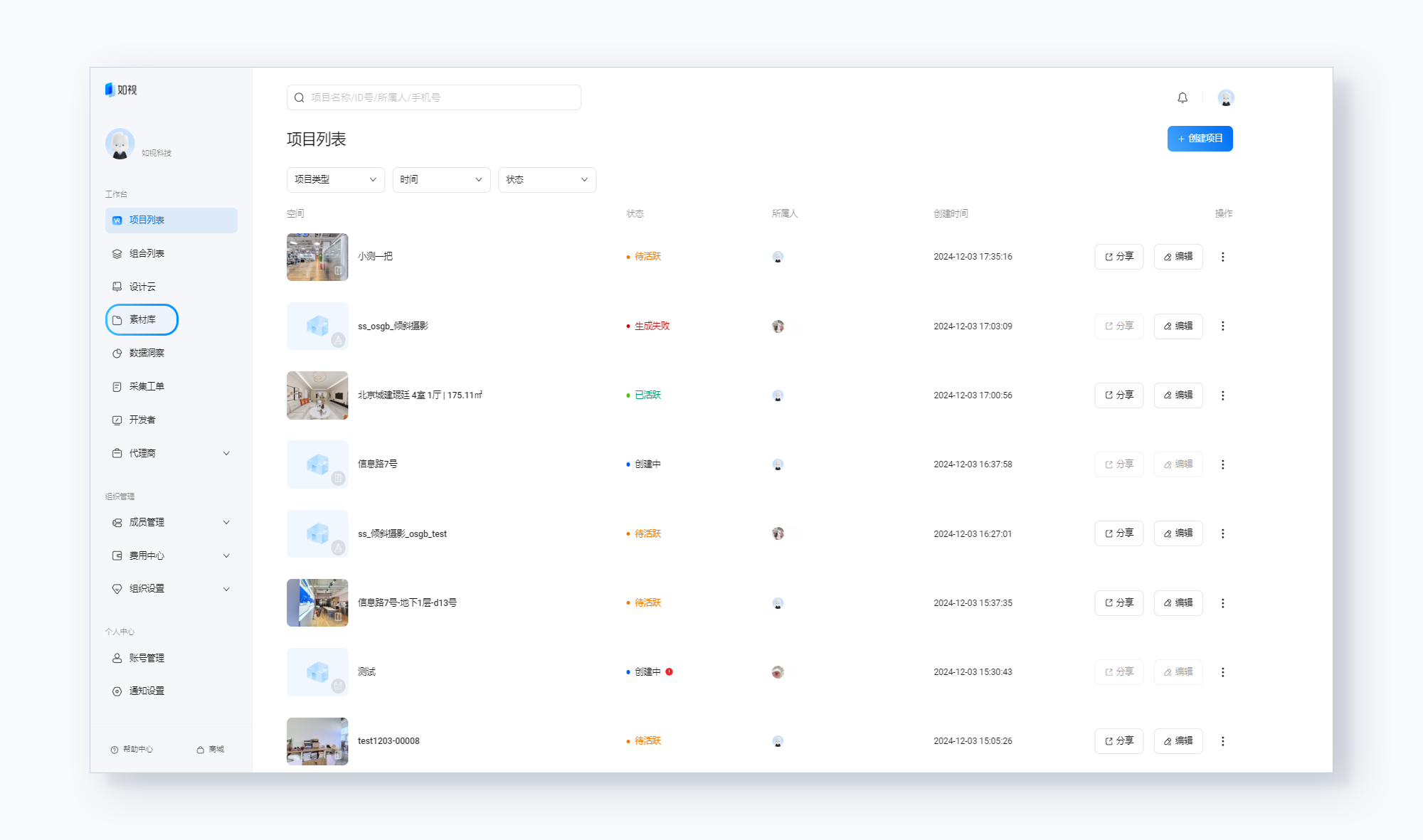The height and width of the screenshot is (840, 1423).
Task: Click 生成失败 status text
Action: click(652, 326)
